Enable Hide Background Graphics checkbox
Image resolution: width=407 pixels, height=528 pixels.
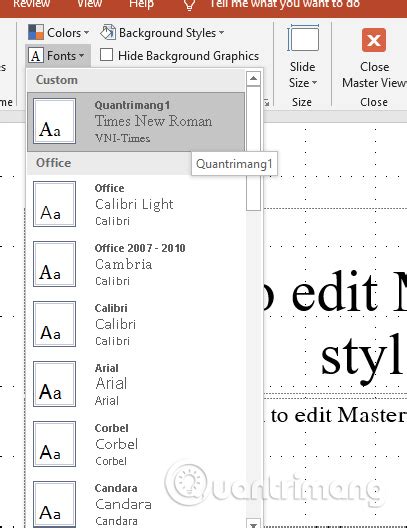click(106, 55)
